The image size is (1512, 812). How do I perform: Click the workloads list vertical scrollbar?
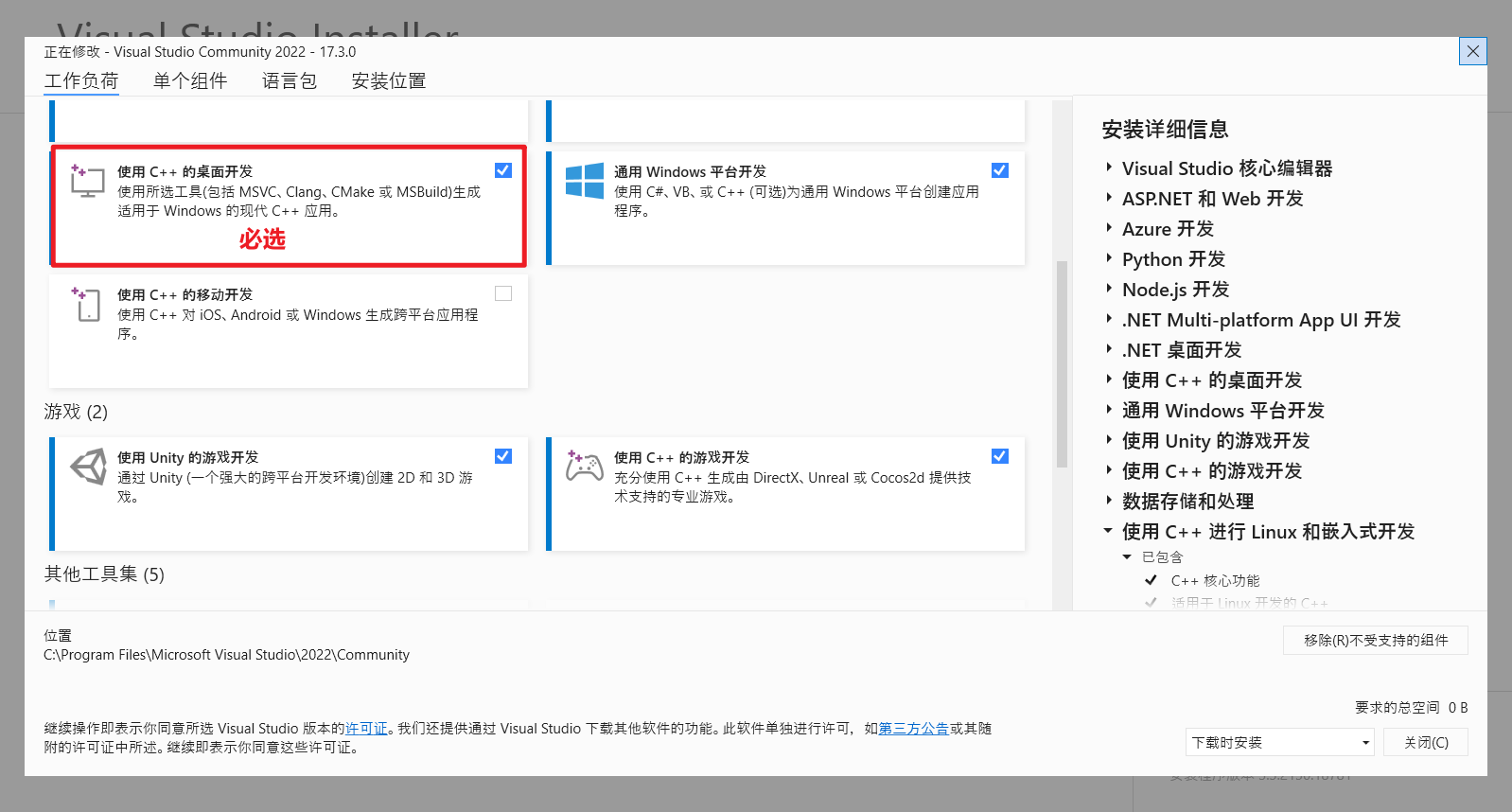coord(1062,364)
